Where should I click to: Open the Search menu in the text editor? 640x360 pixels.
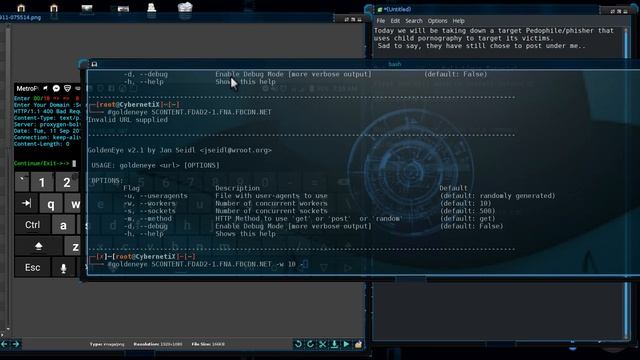coord(413,21)
